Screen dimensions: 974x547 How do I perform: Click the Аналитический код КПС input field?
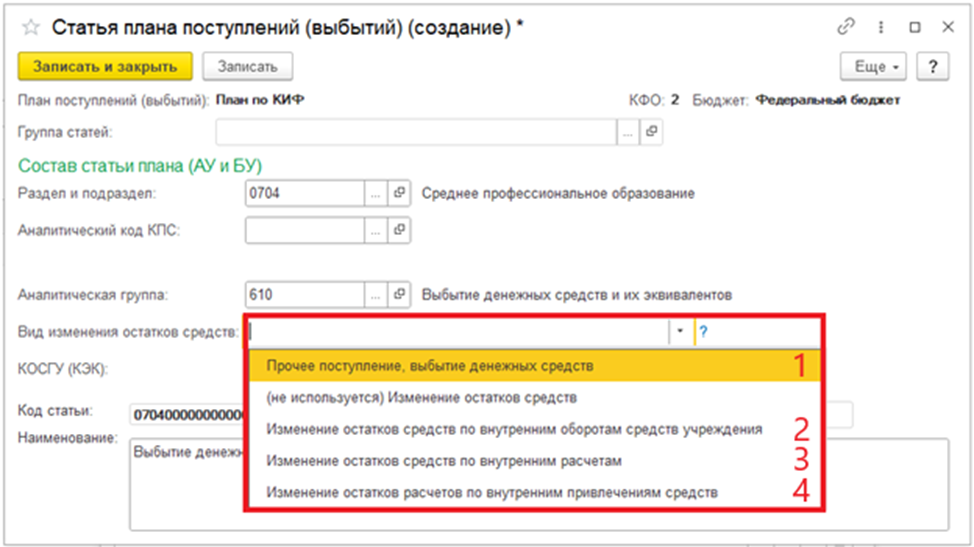pos(304,230)
